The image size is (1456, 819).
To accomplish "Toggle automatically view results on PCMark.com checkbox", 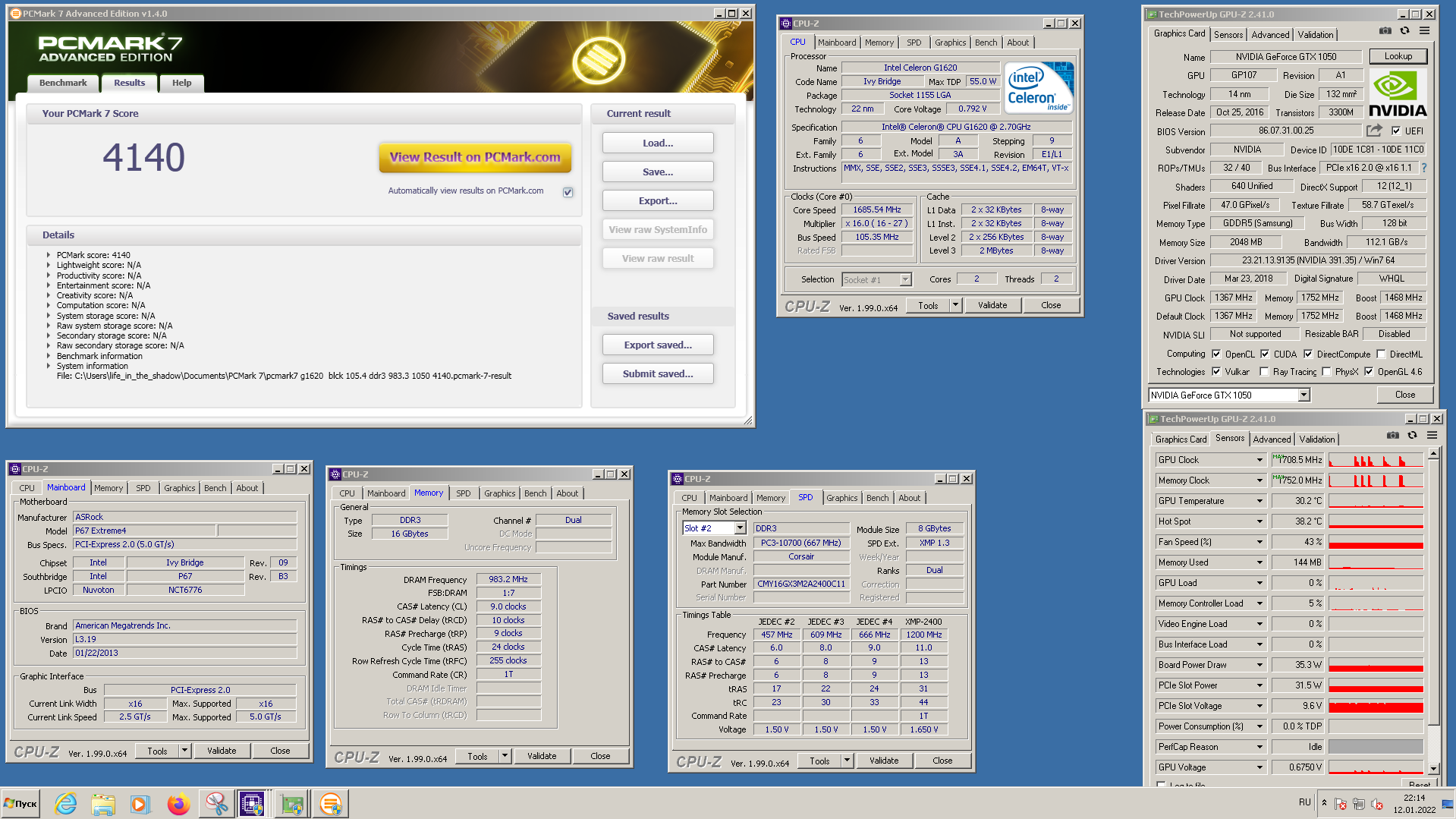I will pos(568,192).
